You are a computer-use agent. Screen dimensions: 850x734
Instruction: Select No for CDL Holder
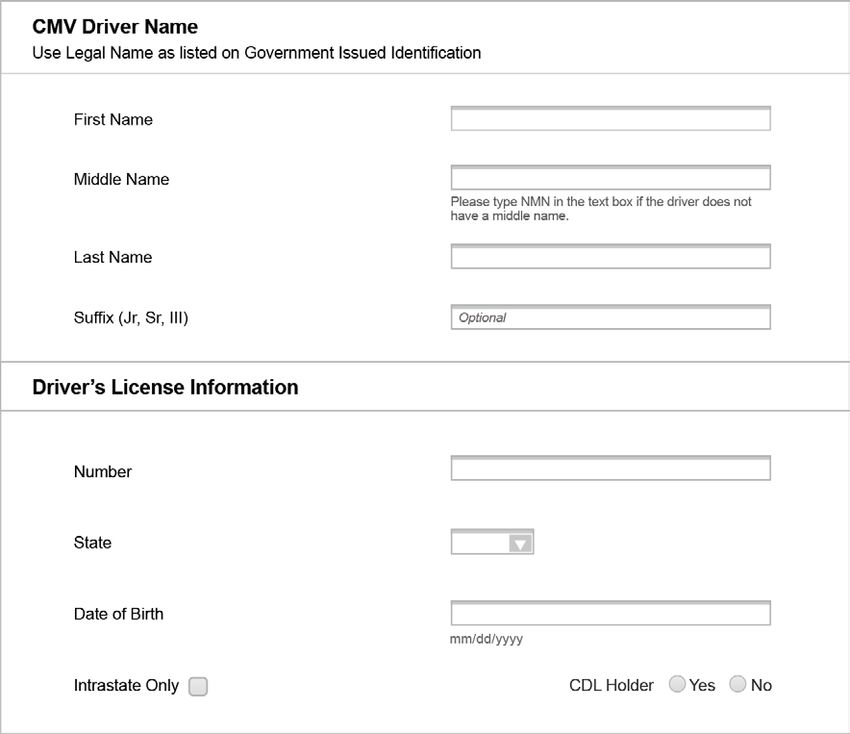737,684
